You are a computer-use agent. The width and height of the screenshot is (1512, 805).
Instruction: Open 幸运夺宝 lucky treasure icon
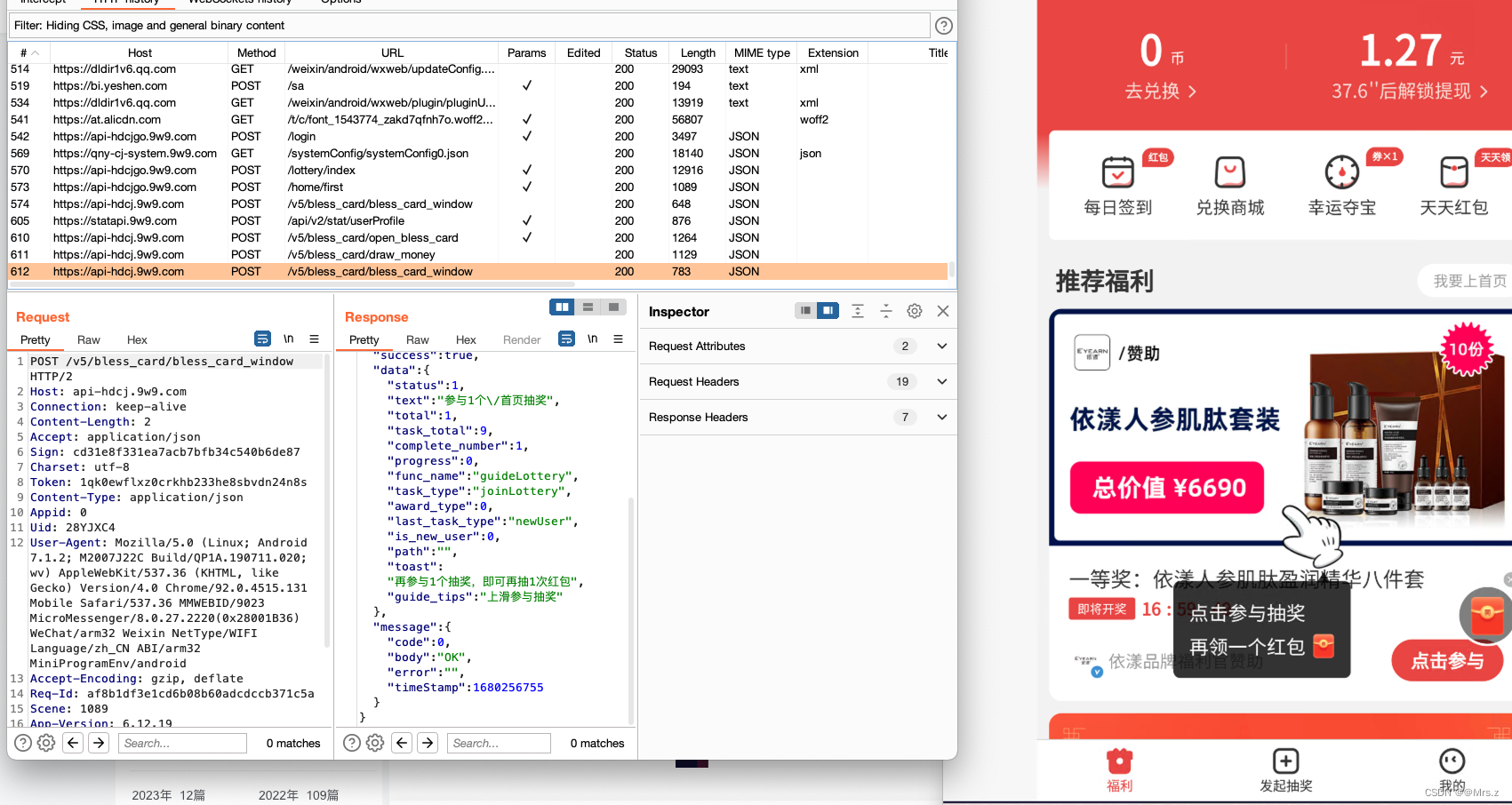pyautogui.click(x=1341, y=186)
